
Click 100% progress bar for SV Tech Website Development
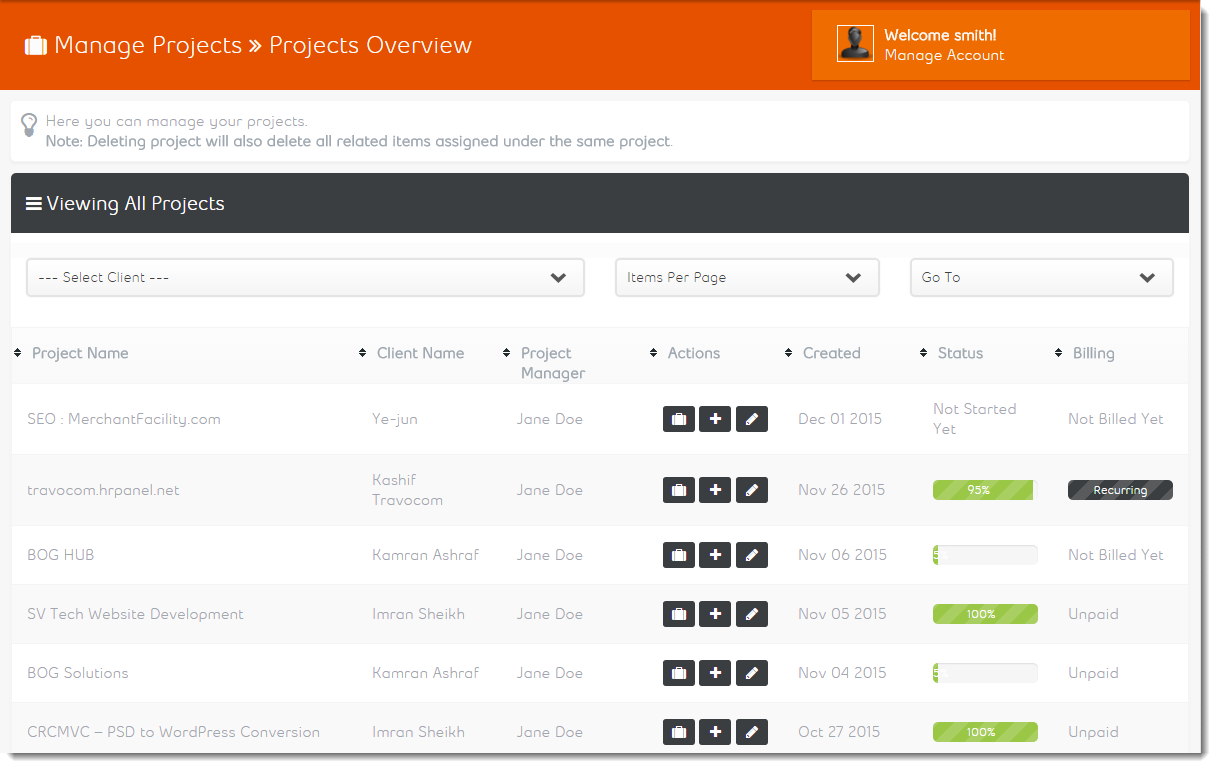985,614
